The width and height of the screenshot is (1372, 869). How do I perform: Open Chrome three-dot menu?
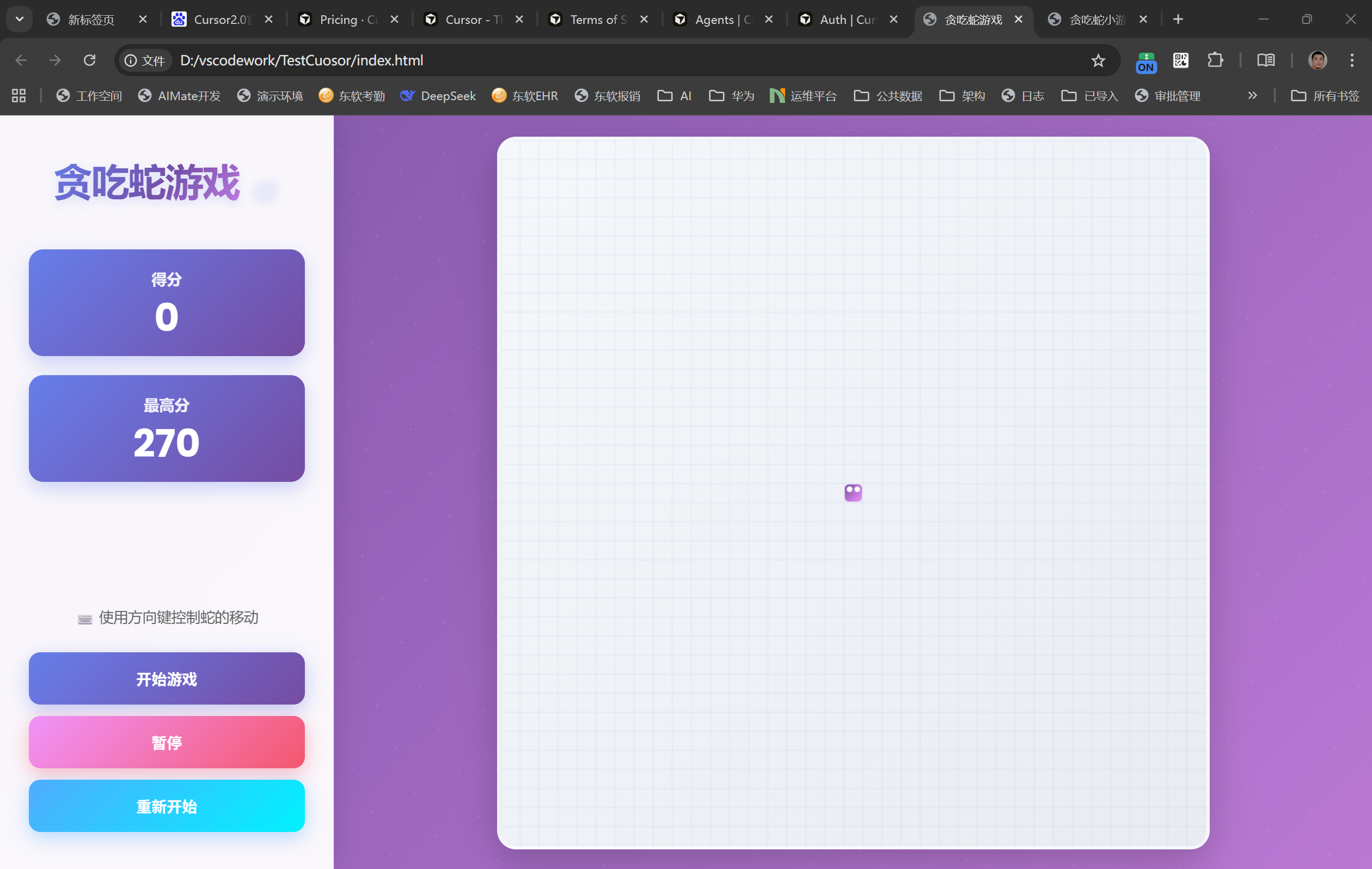(x=1351, y=60)
